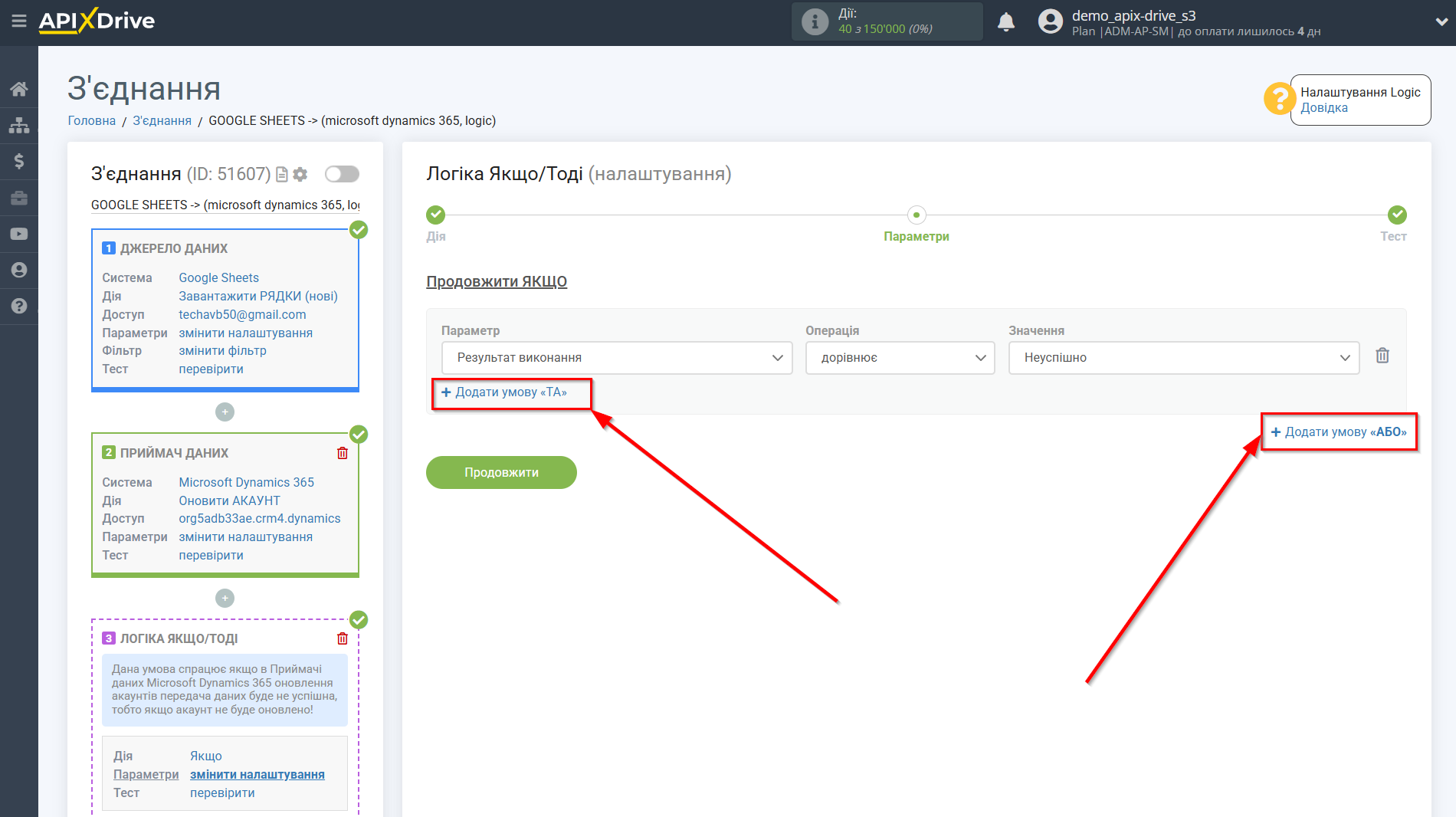Click the ApiX-Drive logo
The width and height of the screenshot is (1456, 817).
97,21
